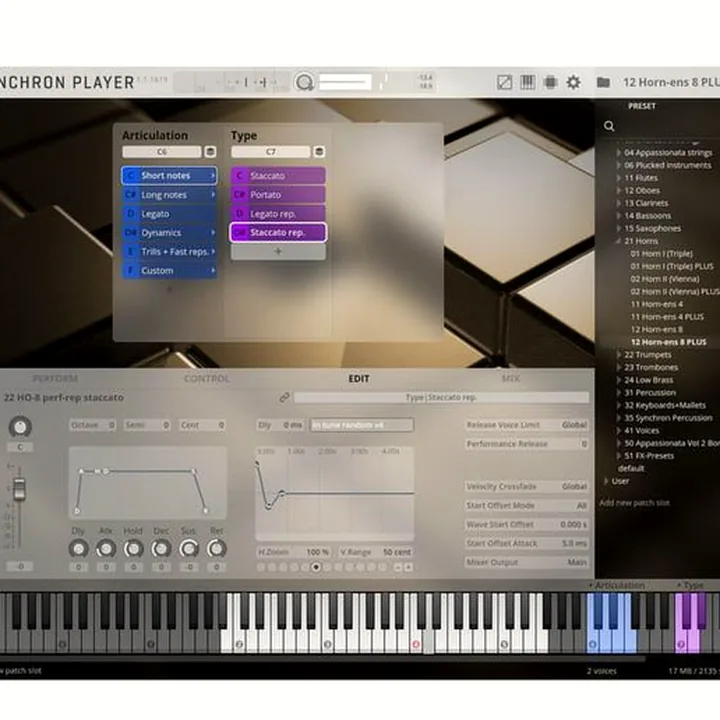Click the tuner dial icon in toolbar
The image size is (720, 720).
point(304,83)
